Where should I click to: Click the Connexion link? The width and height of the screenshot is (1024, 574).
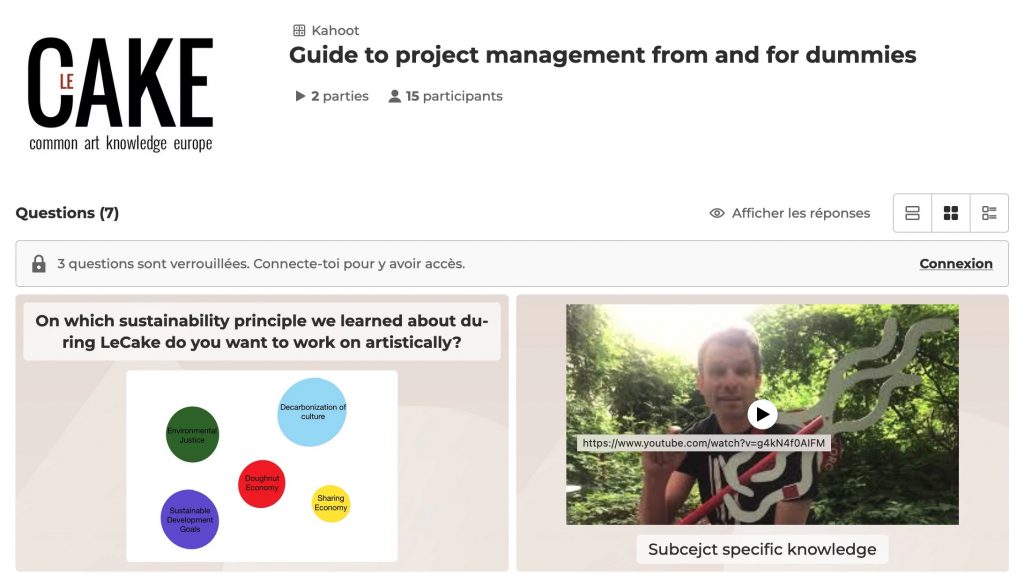pyautogui.click(x=955, y=264)
